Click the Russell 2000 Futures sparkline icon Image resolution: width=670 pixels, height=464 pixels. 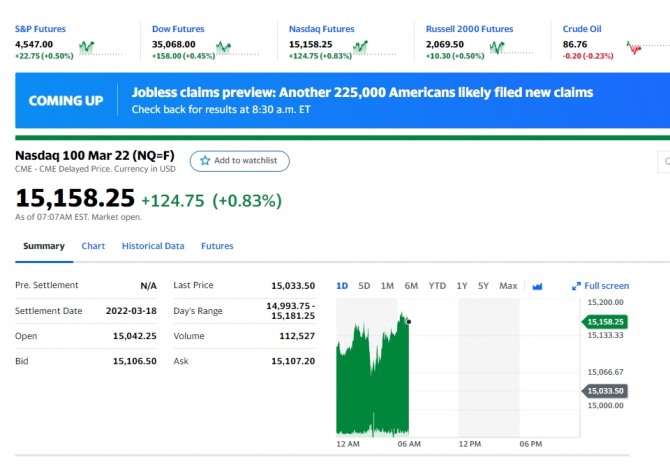[x=496, y=47]
